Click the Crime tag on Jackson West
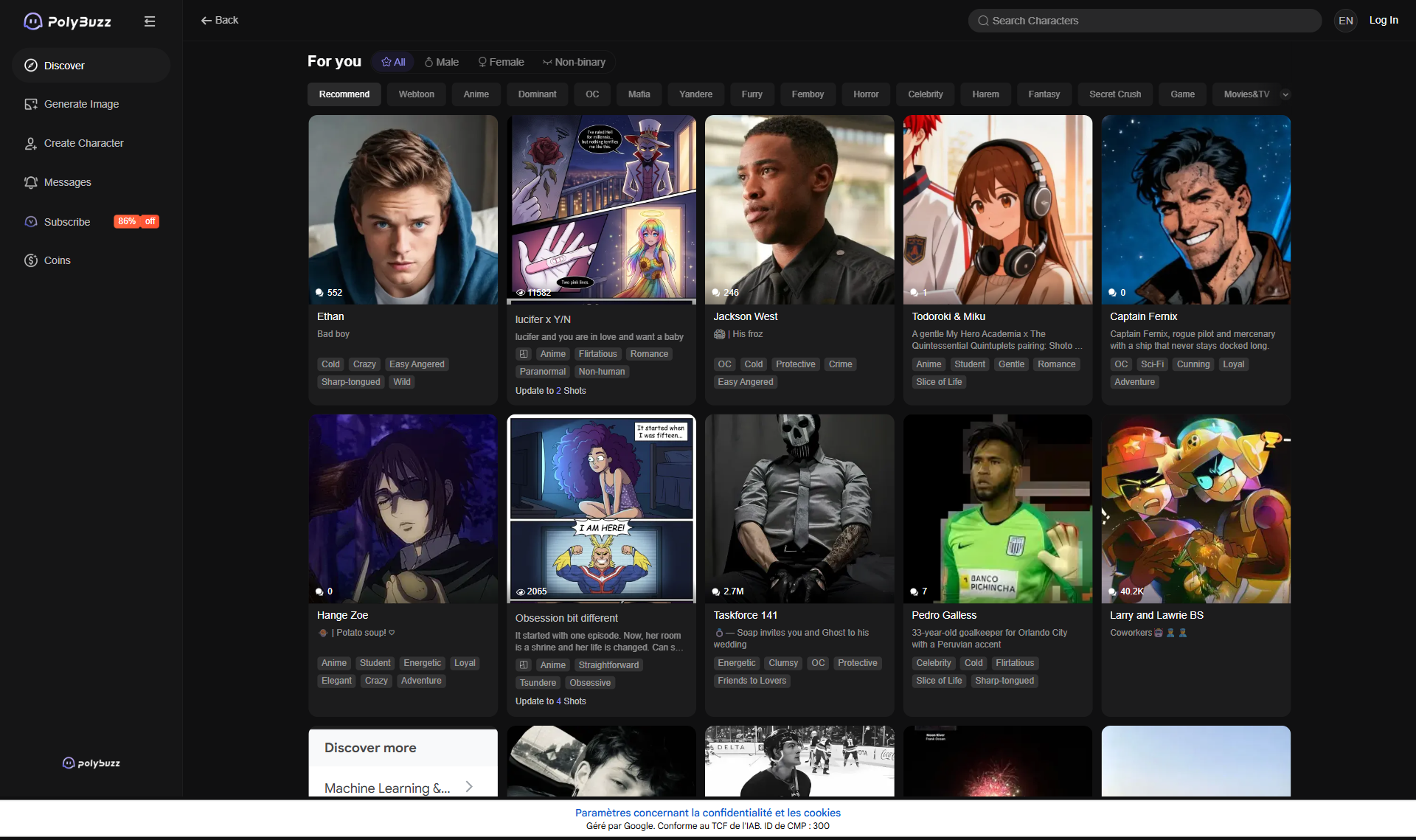Image resolution: width=1416 pixels, height=840 pixels. [x=840, y=364]
